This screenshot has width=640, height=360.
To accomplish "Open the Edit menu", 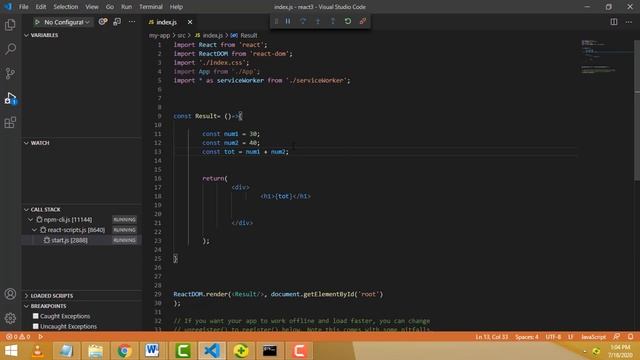I will pos(41,7).
